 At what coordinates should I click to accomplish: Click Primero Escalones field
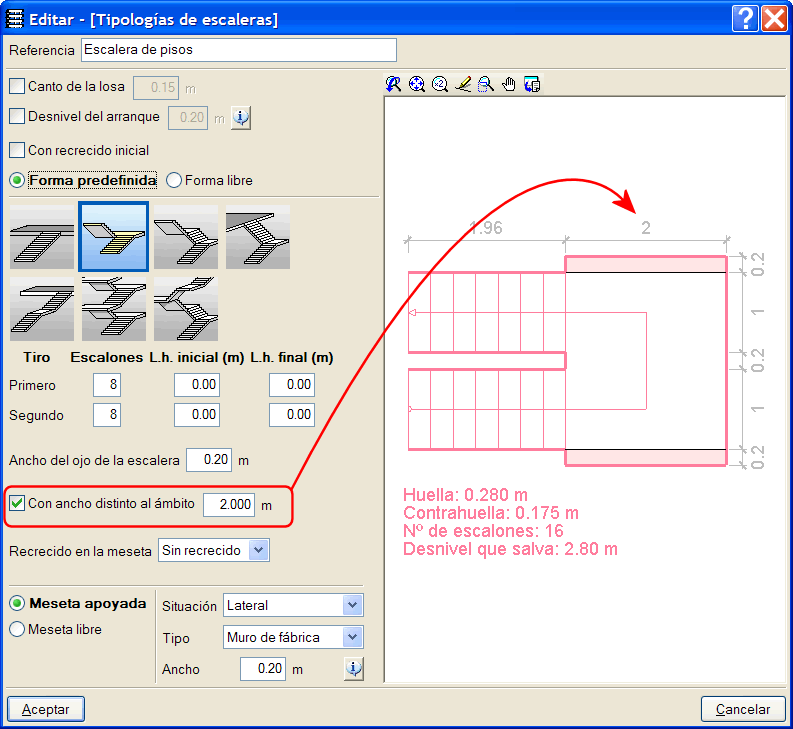click(107, 384)
